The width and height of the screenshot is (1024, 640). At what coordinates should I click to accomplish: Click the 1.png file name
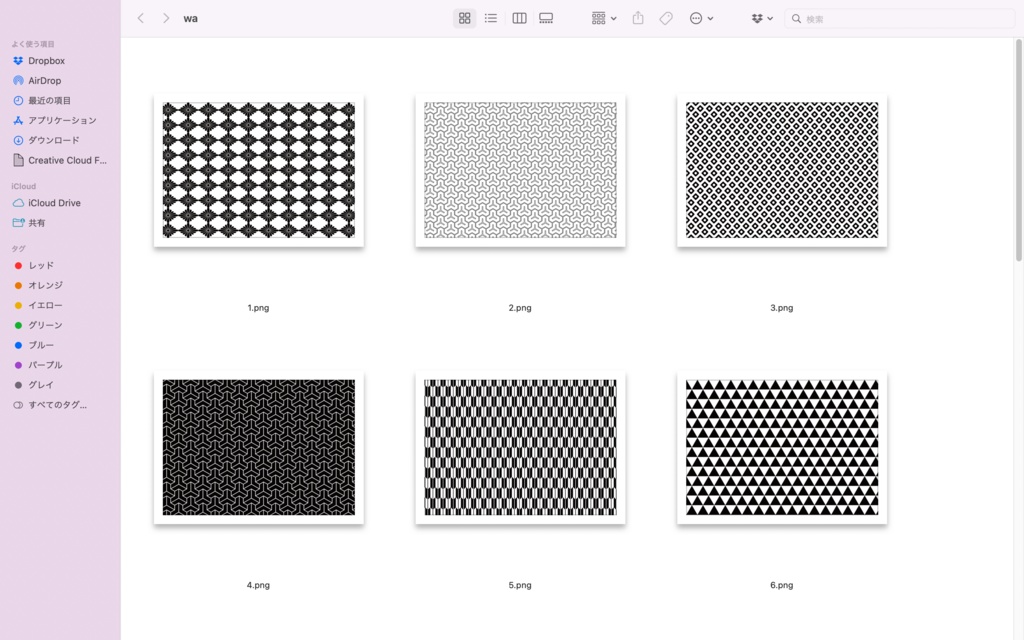[x=258, y=308]
